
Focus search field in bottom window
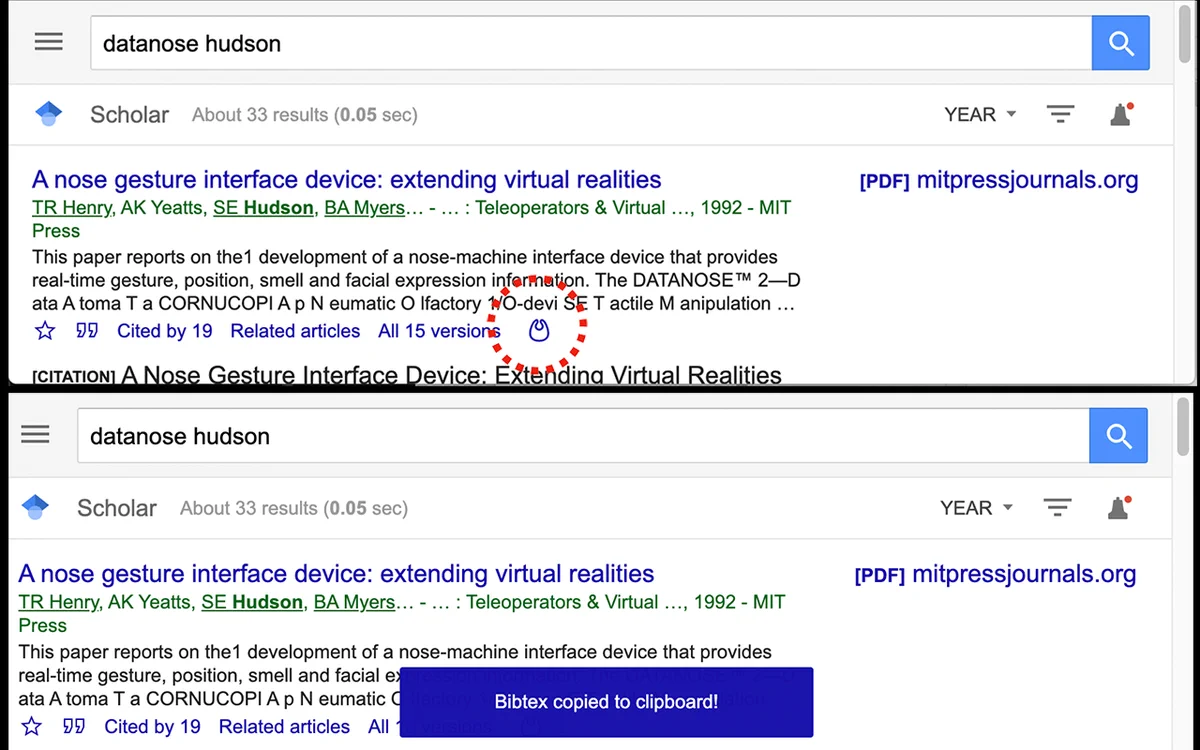pyautogui.click(x=584, y=436)
